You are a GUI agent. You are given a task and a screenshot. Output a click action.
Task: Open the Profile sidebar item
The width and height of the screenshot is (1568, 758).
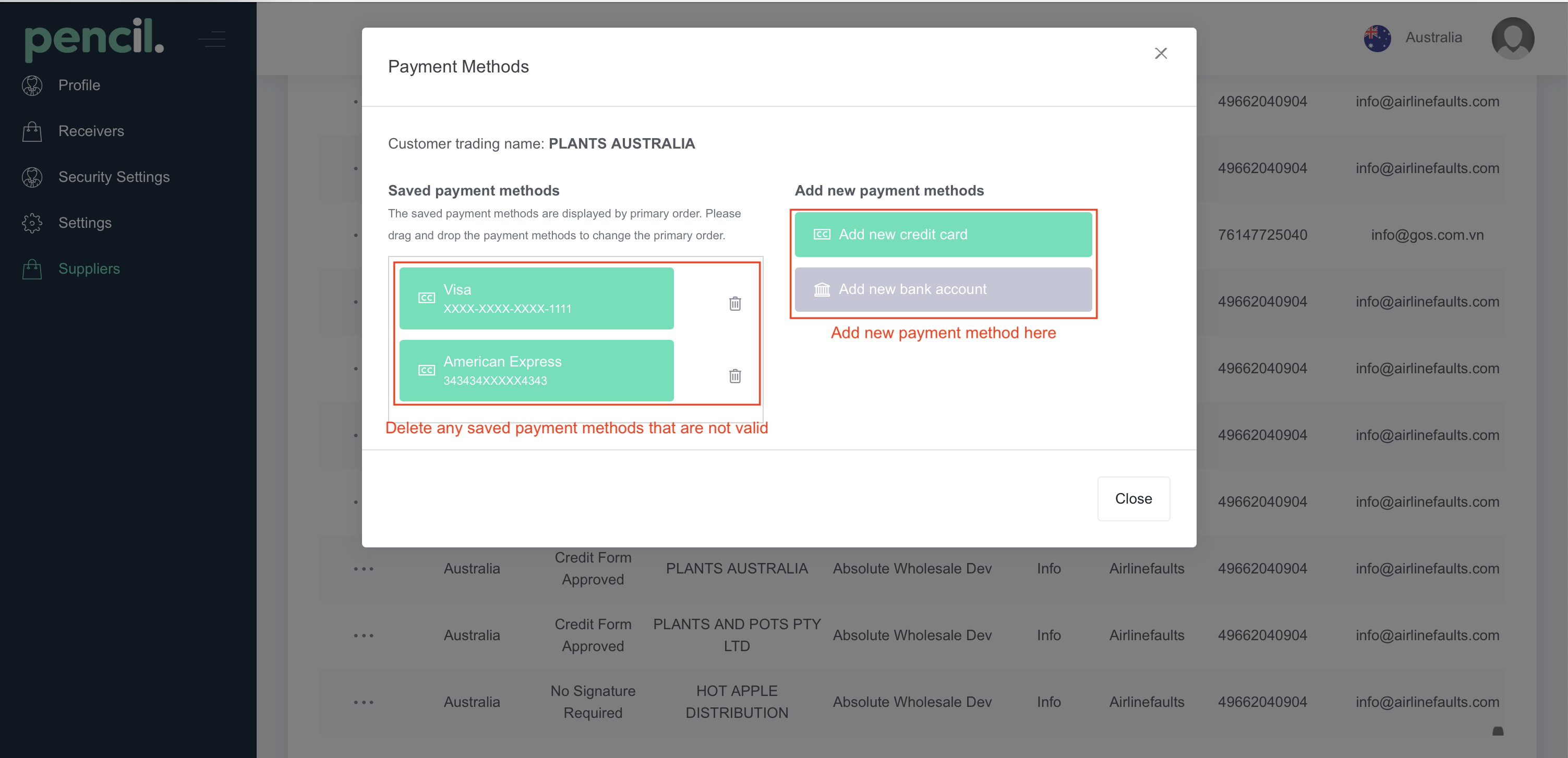pos(79,85)
